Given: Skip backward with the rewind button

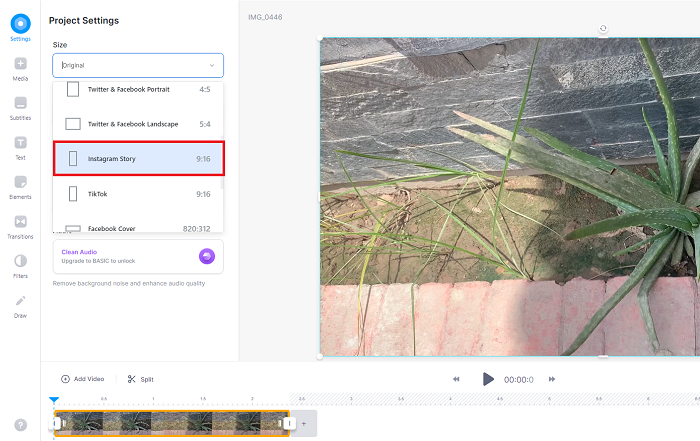Looking at the screenshot, I should click(456, 379).
